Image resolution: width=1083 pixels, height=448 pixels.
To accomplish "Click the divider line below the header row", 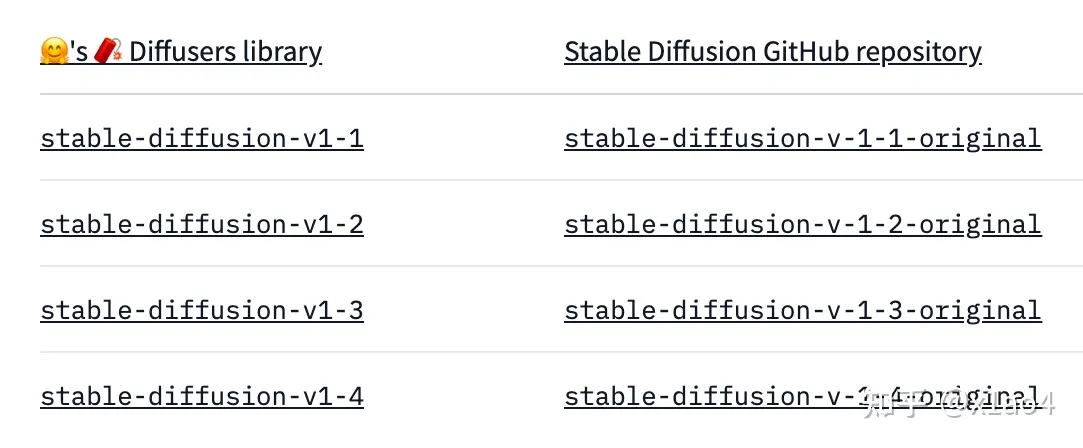I will 562,93.
